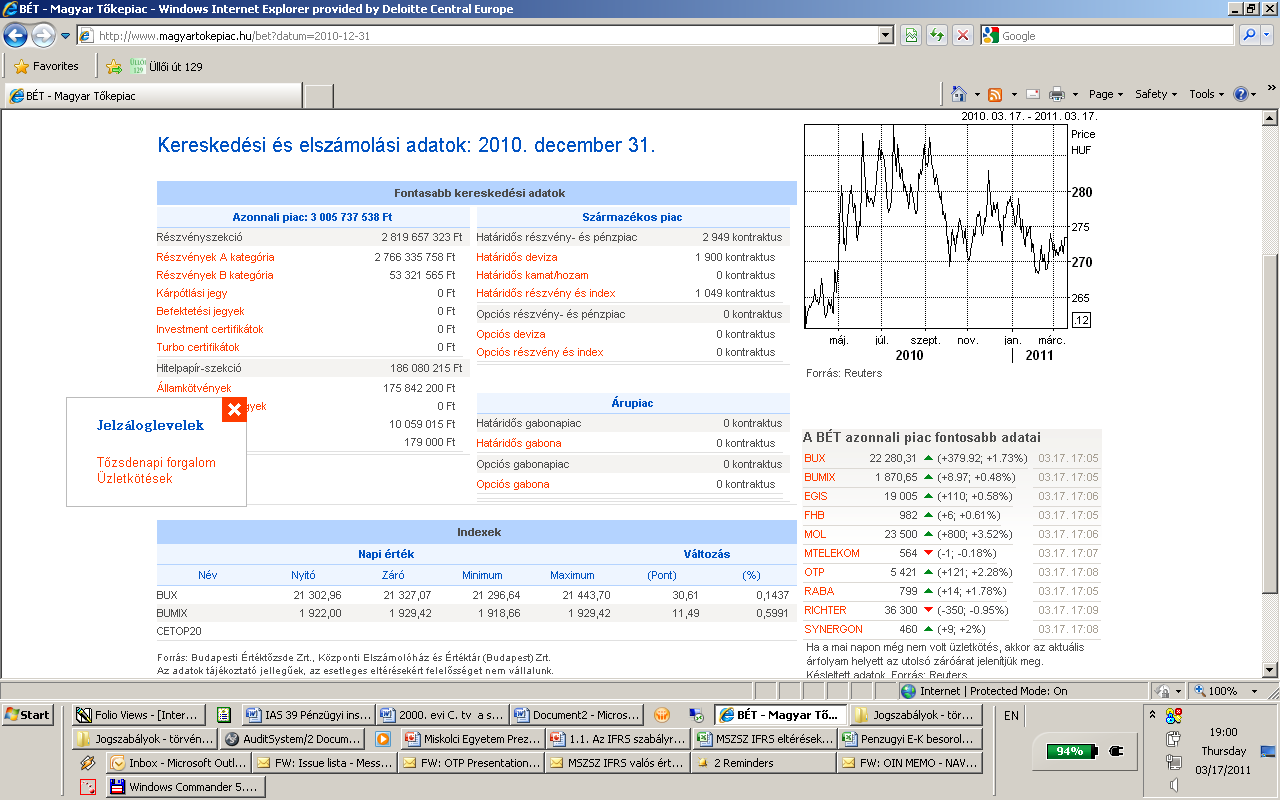This screenshot has width=1280, height=800.
Task: Open the Részvények B kategória link
Action: point(215,275)
